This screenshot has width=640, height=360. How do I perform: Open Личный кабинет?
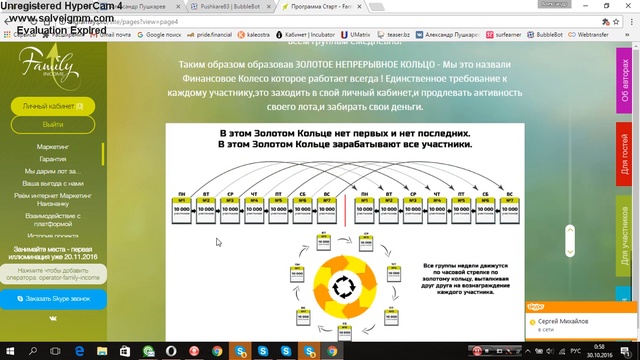(x=53, y=106)
